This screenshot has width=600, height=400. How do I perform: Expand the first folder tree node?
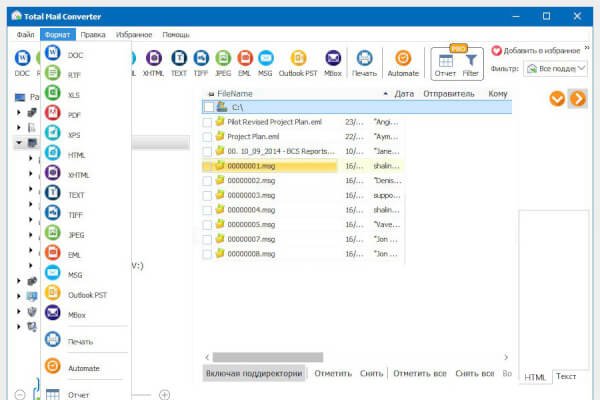click(x=19, y=112)
